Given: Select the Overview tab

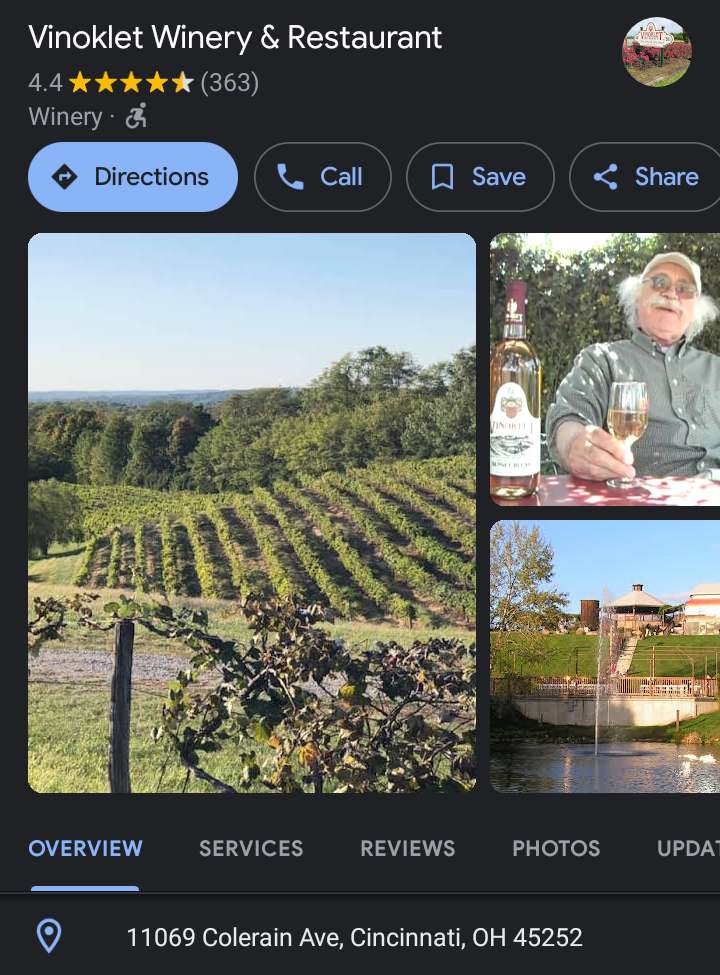Looking at the screenshot, I should tap(85, 849).
